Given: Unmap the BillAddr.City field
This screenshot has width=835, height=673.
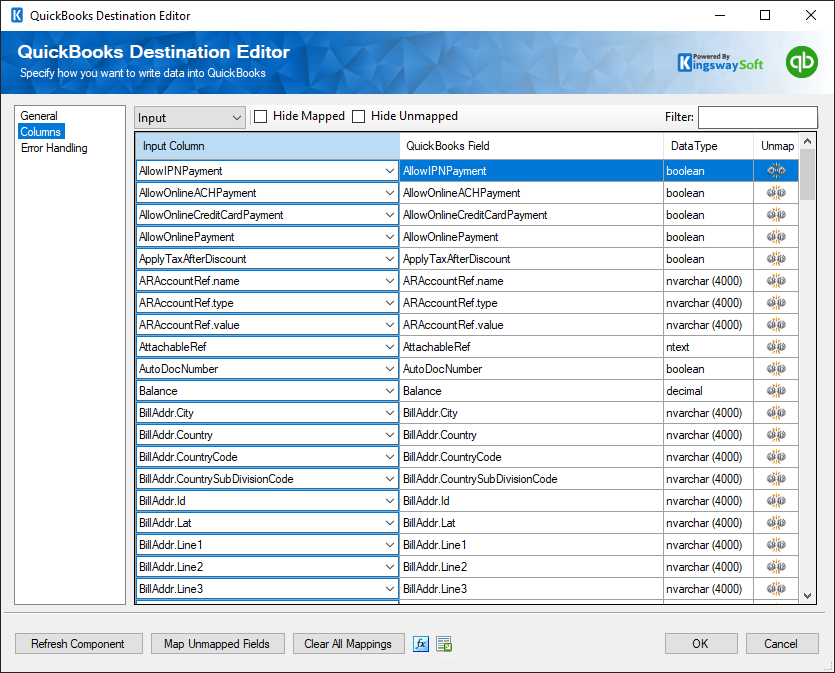Looking at the screenshot, I should [776, 412].
